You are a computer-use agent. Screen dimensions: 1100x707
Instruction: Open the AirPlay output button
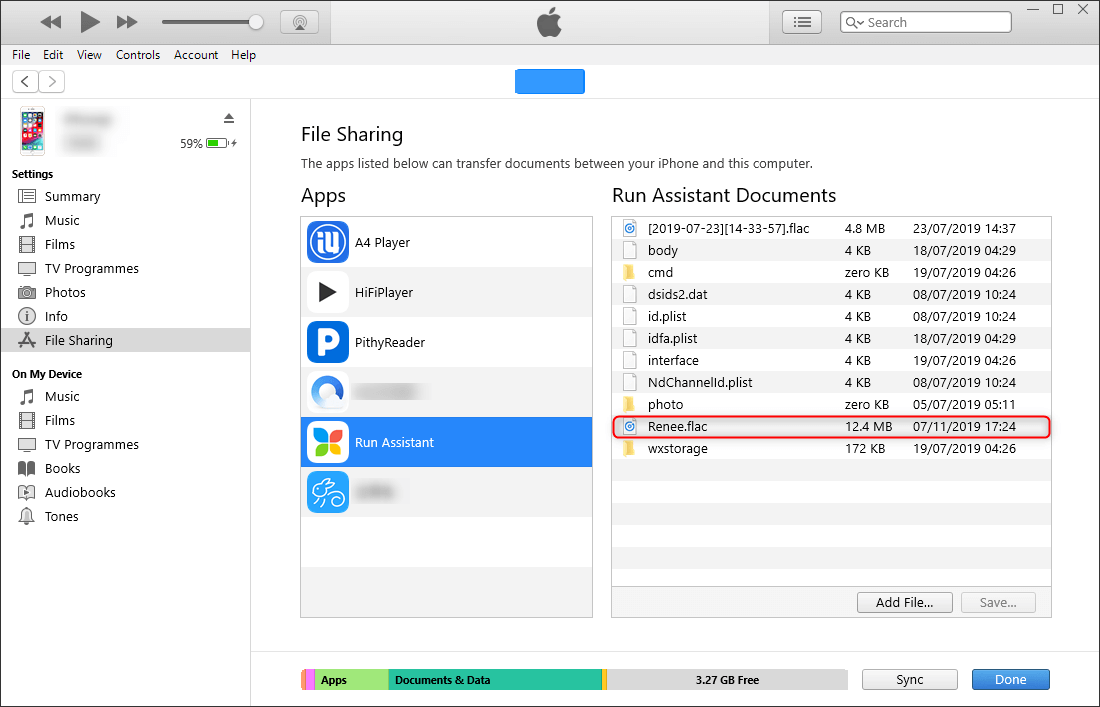[300, 22]
